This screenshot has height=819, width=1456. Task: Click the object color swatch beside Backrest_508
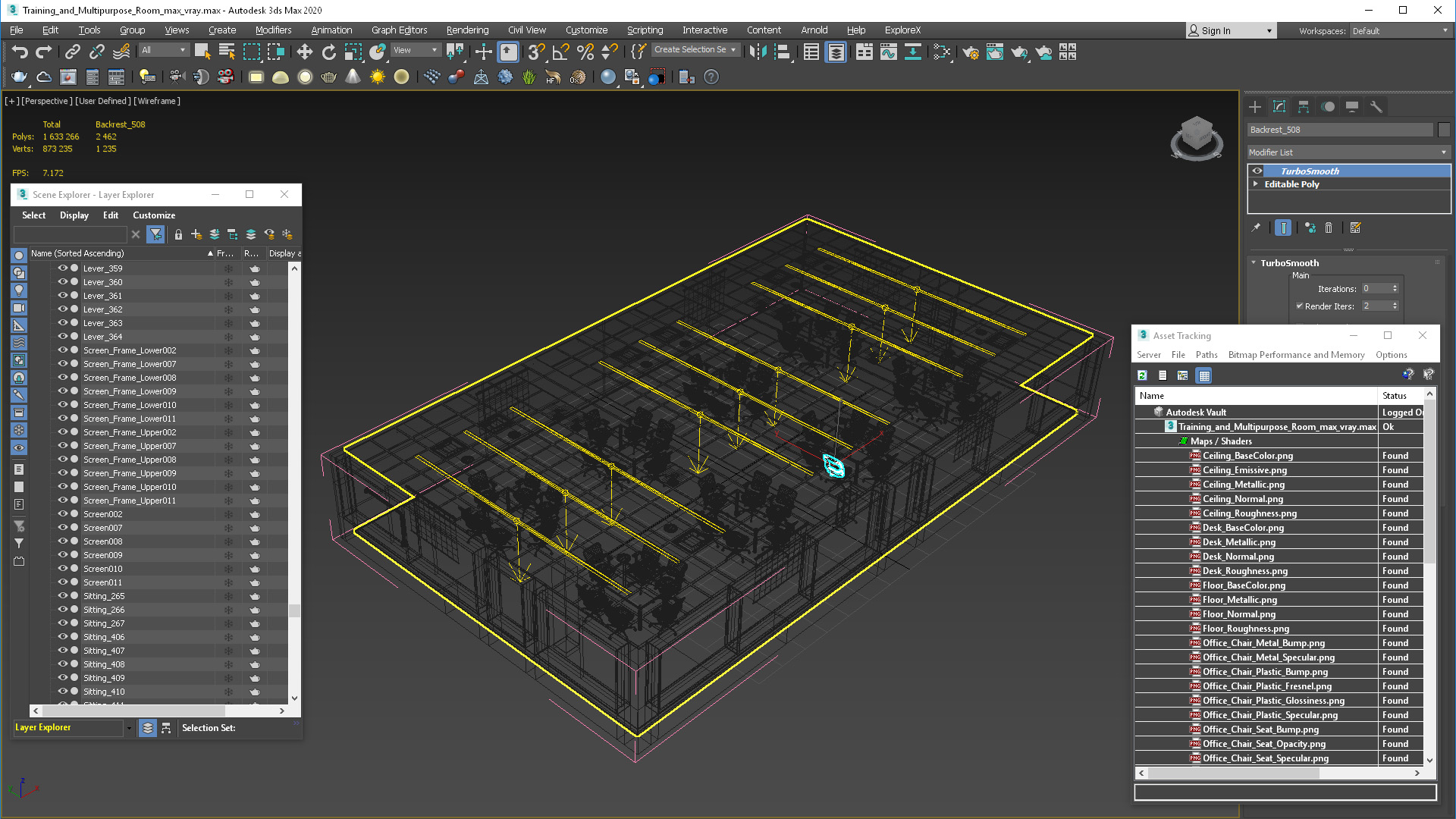click(1444, 130)
